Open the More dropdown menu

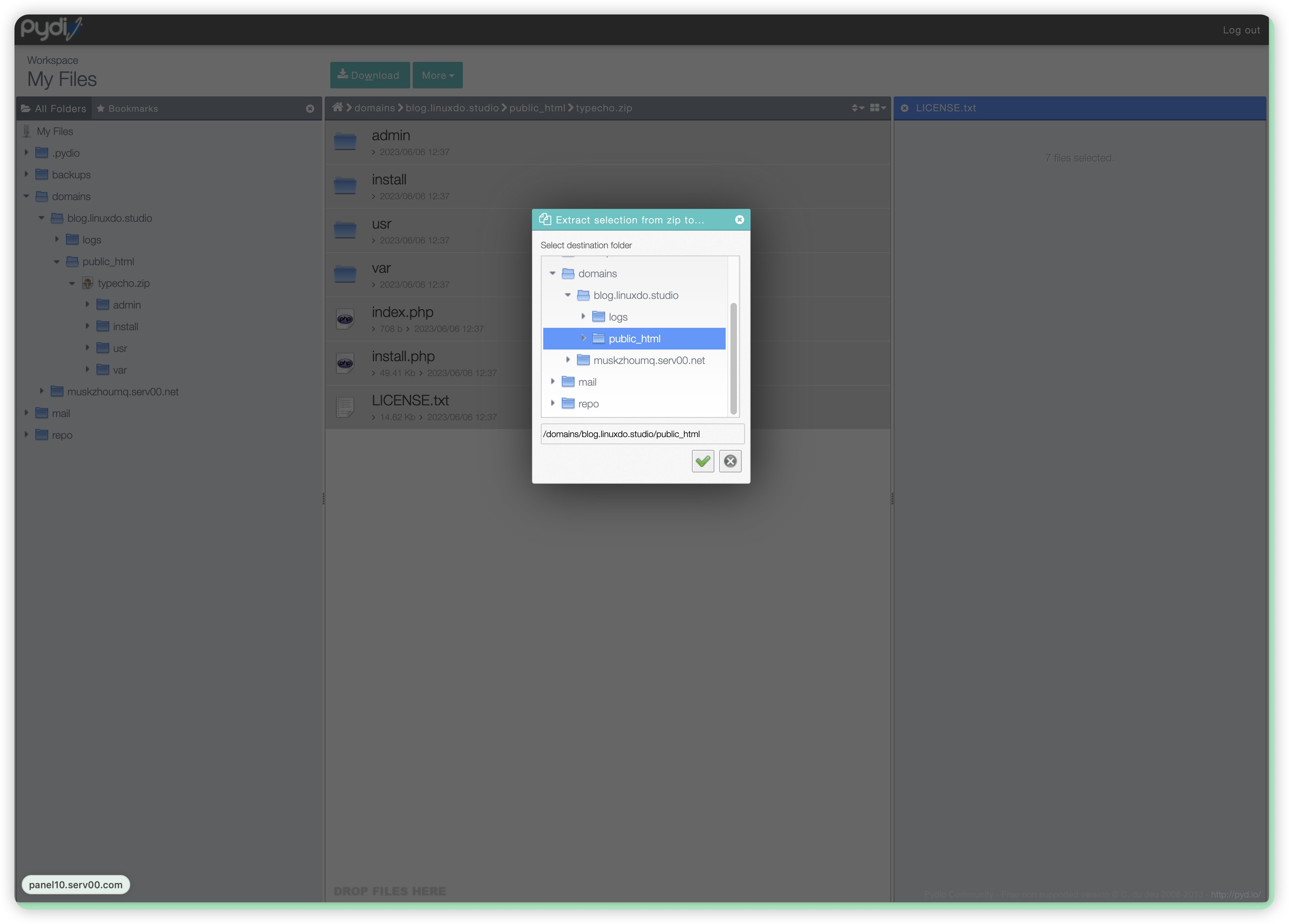pos(437,75)
